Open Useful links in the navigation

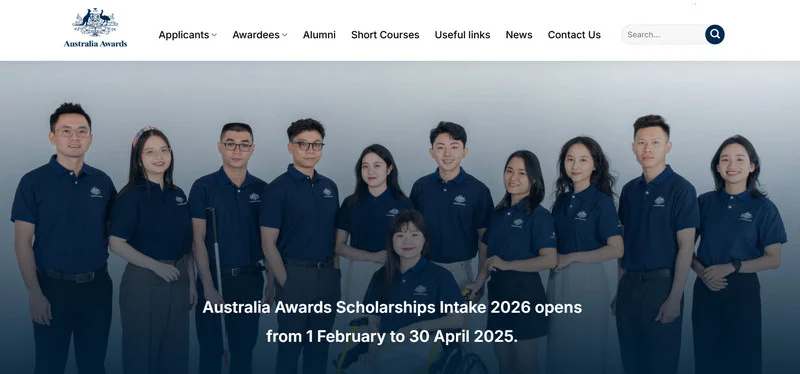(x=462, y=35)
